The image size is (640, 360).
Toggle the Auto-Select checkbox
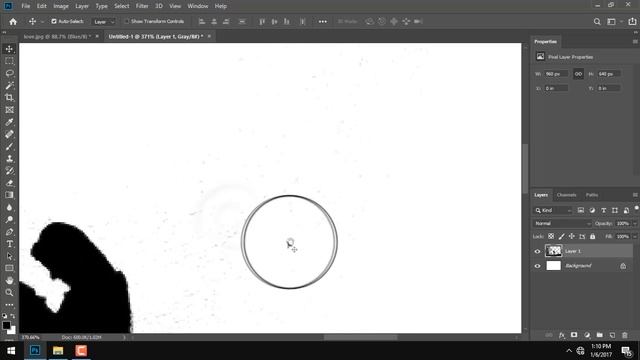54,21
